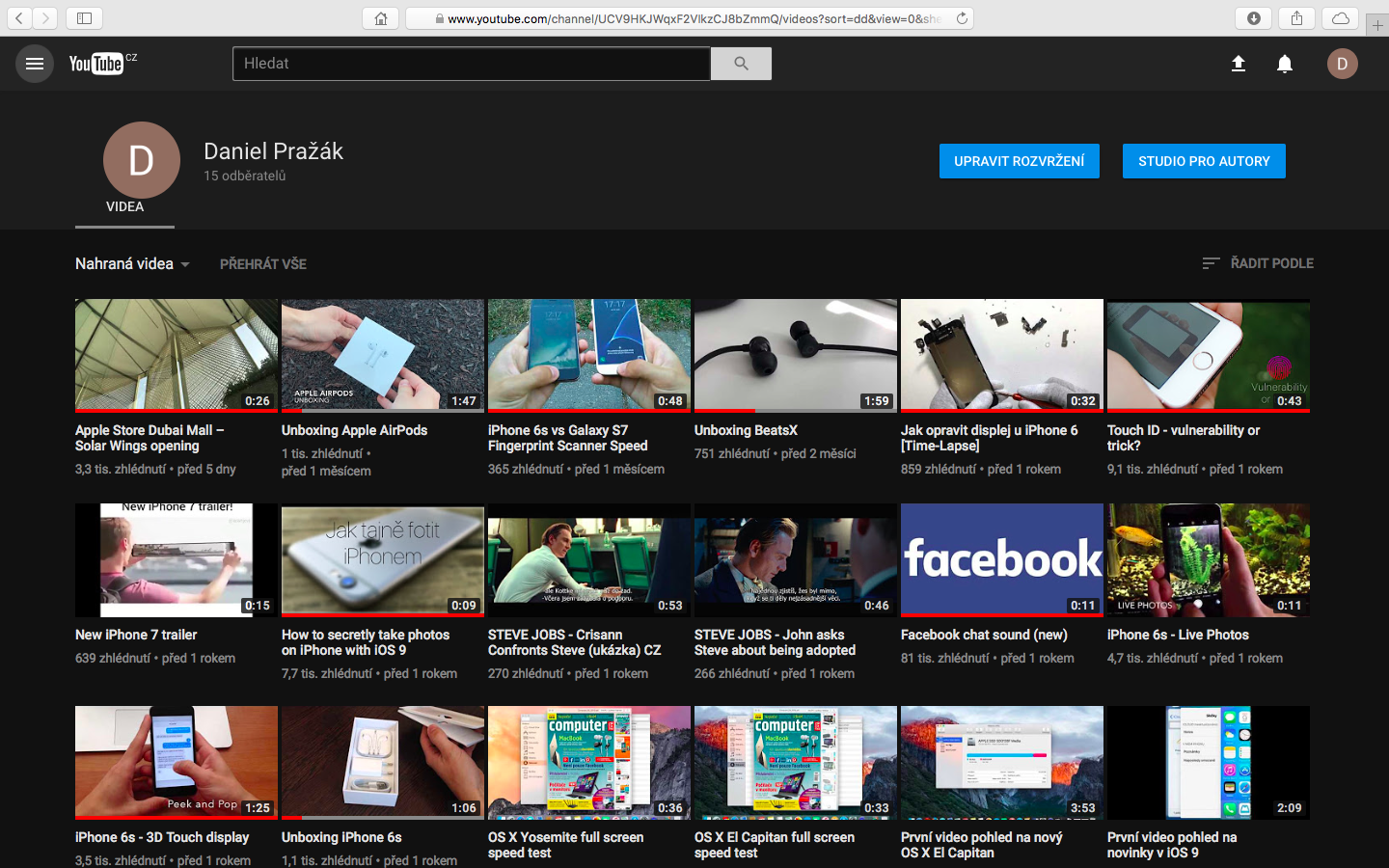Click title How to secretly take photos
This screenshot has height=868, width=1389.
366,642
